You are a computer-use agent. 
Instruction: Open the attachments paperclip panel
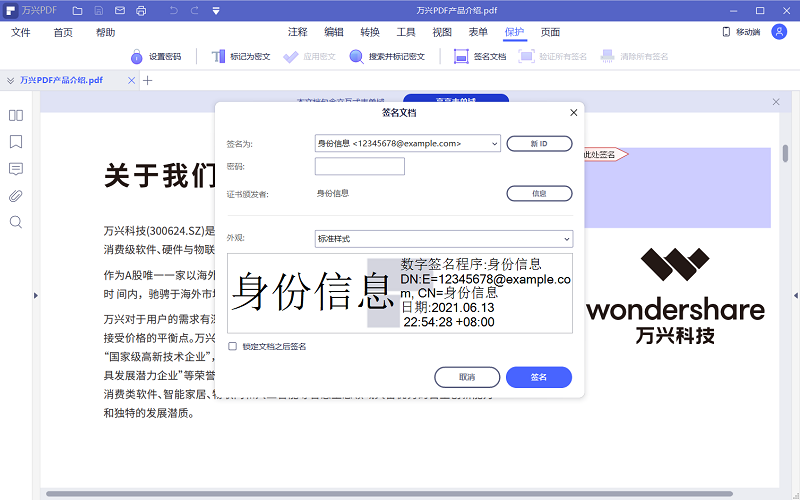point(16,195)
